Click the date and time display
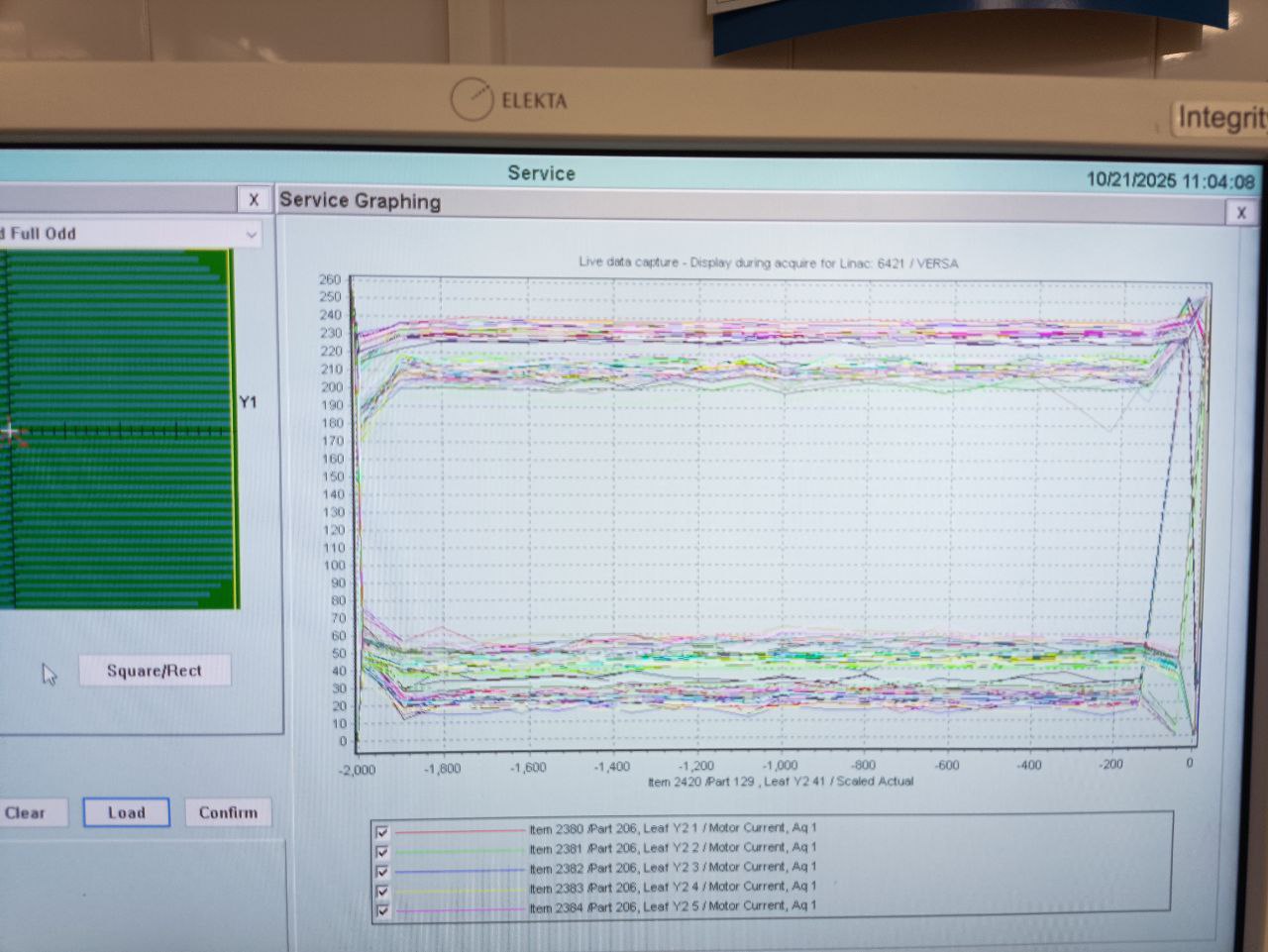The height and width of the screenshot is (952, 1268). (1171, 180)
